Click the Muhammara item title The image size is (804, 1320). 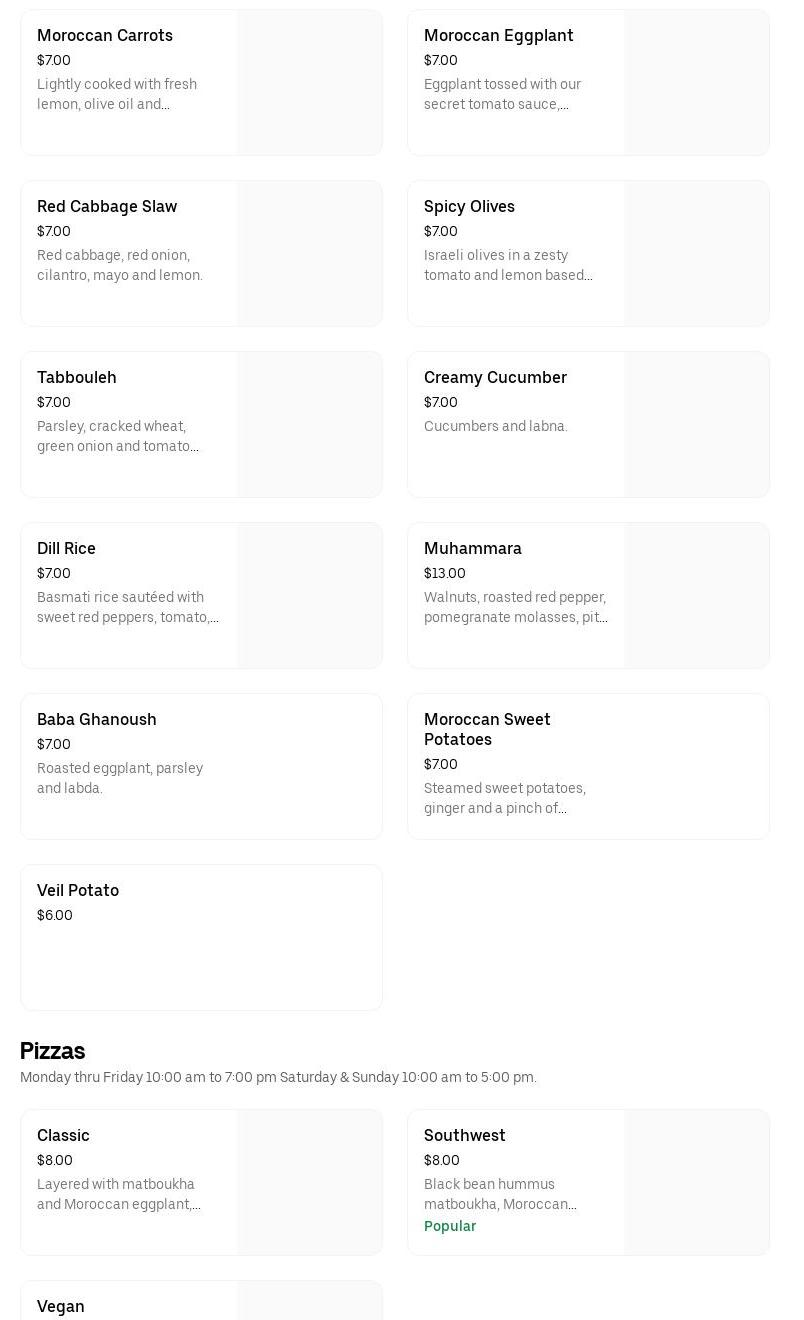(x=473, y=549)
